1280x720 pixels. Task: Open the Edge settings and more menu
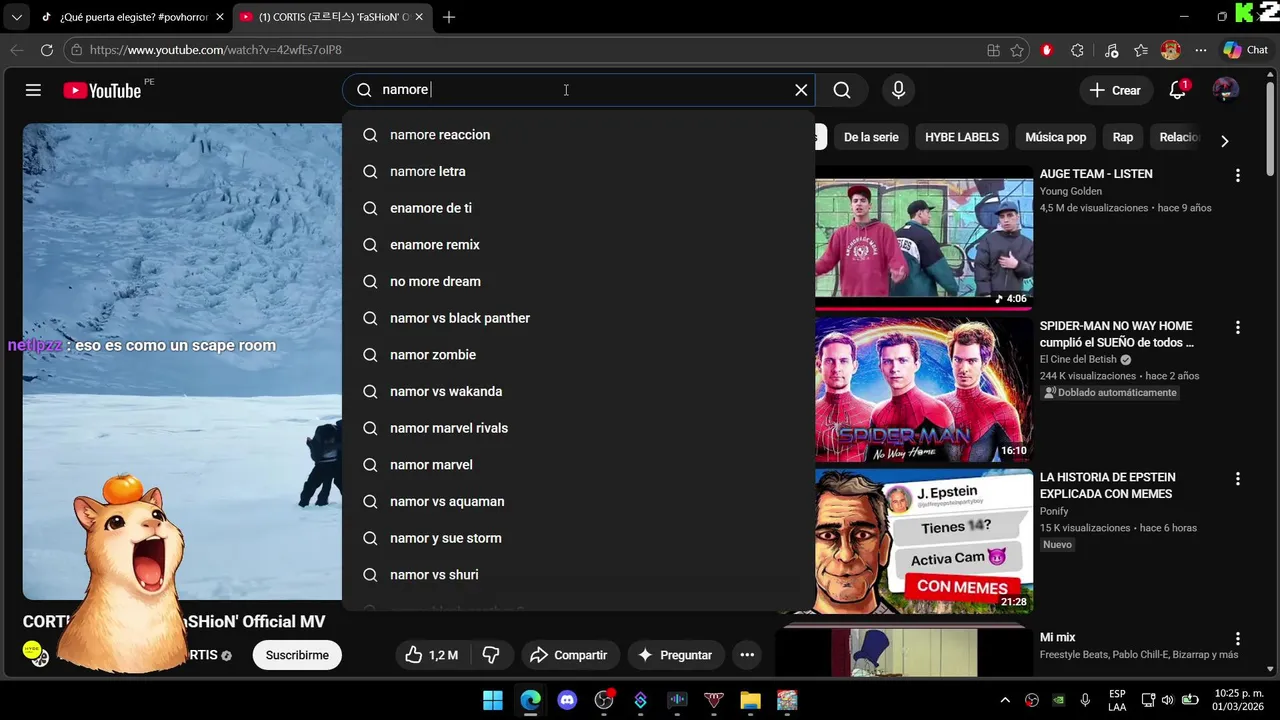point(1201,50)
